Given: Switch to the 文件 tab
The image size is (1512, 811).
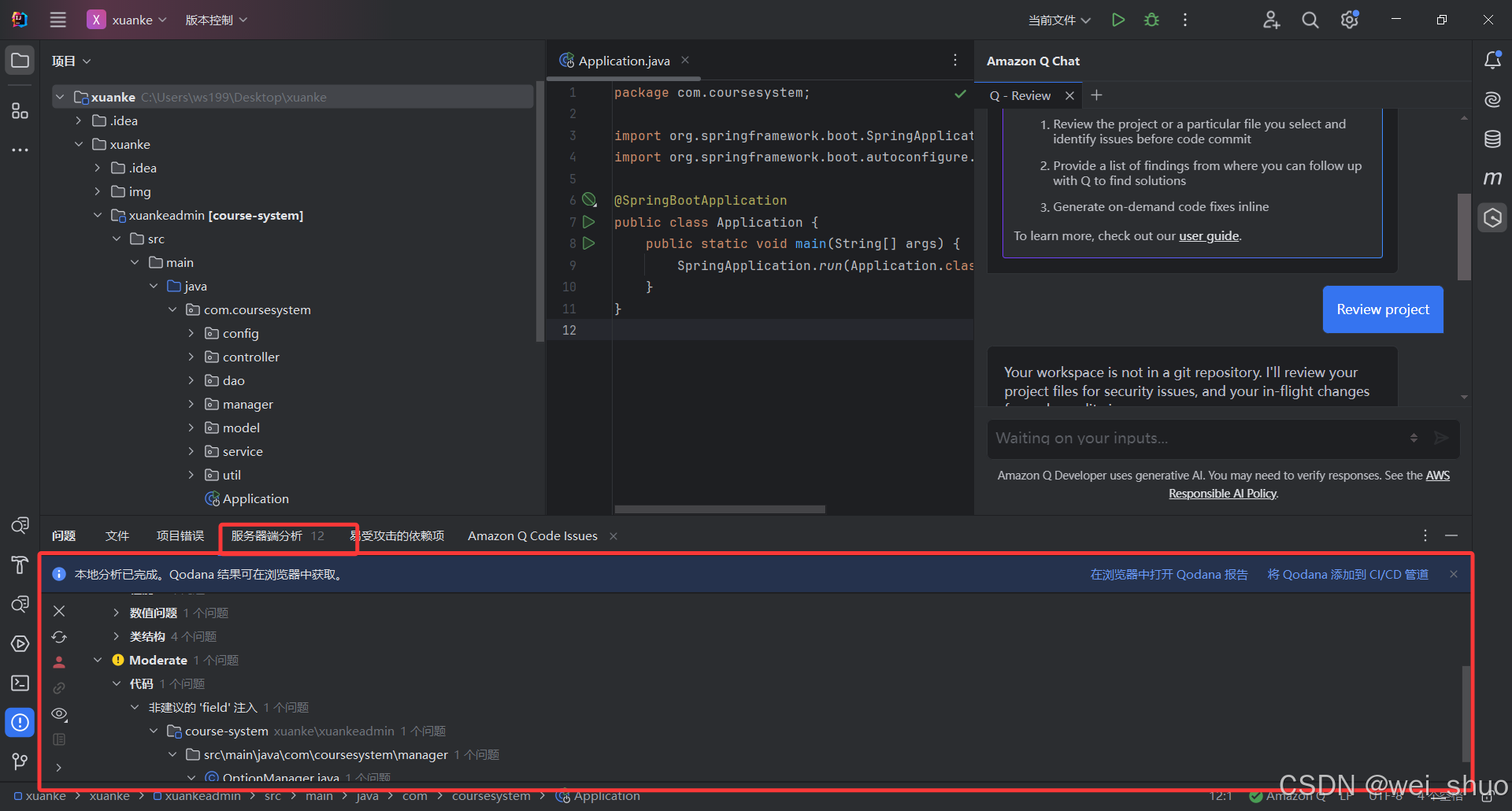Looking at the screenshot, I should pos(117,535).
